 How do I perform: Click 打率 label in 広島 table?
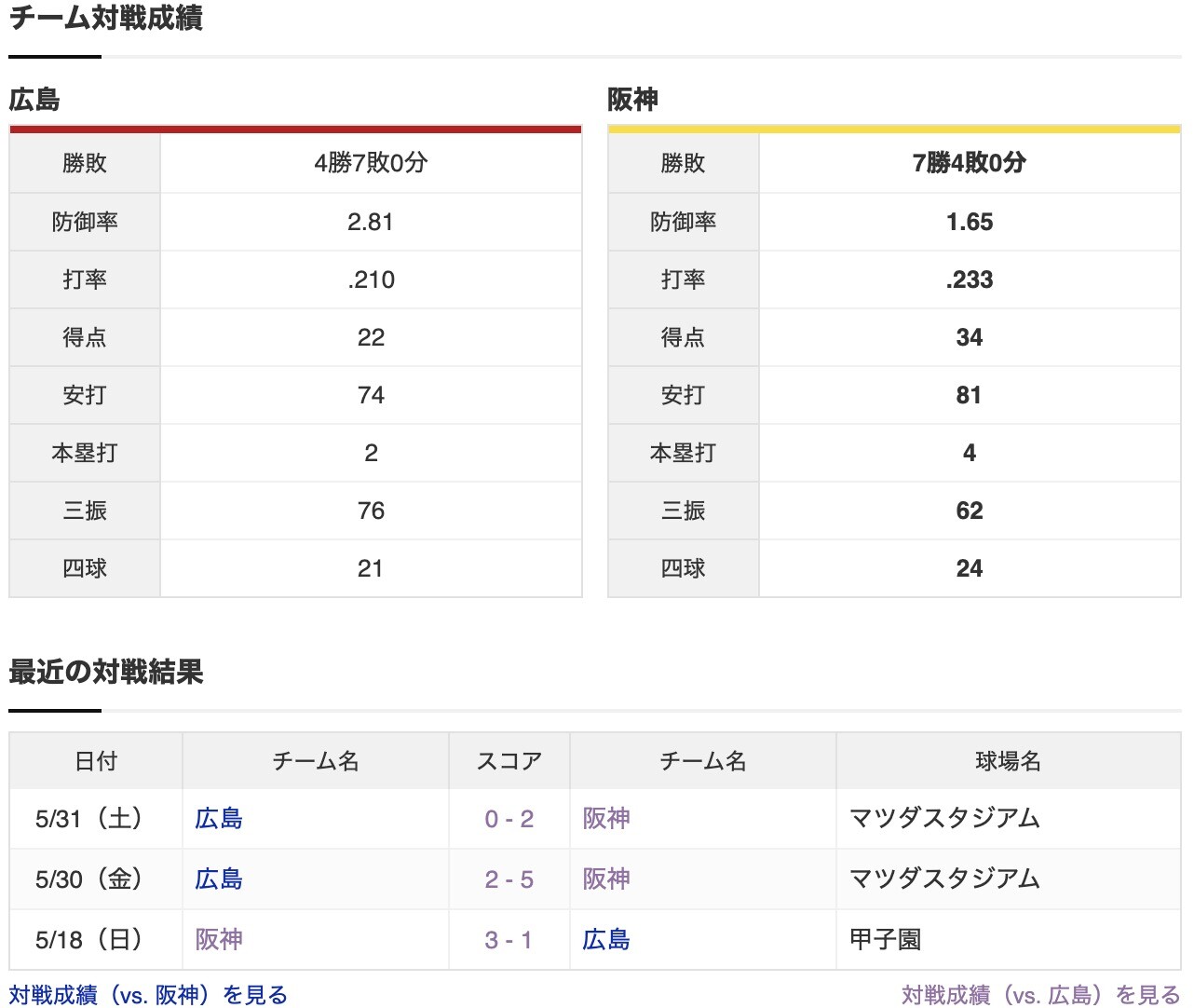(x=85, y=279)
